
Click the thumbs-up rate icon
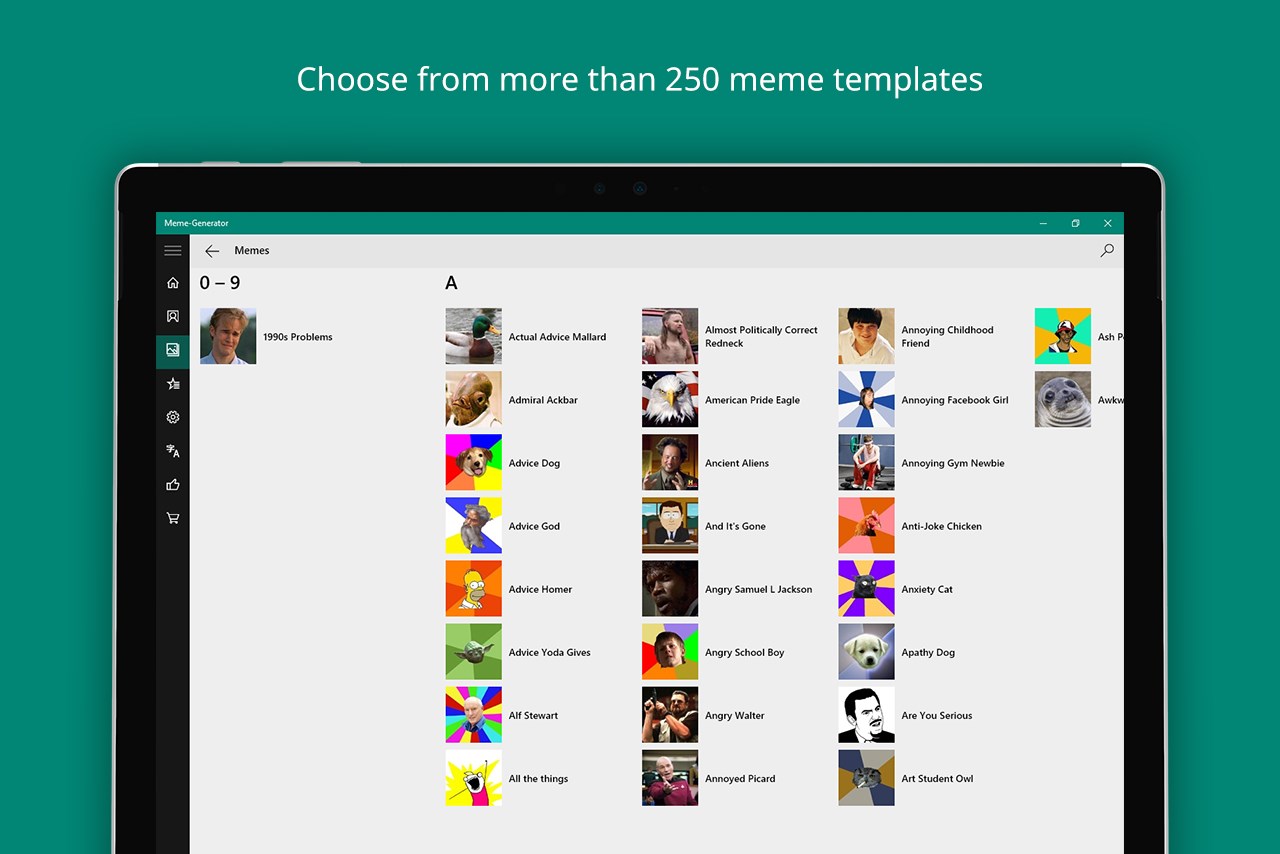click(x=173, y=485)
